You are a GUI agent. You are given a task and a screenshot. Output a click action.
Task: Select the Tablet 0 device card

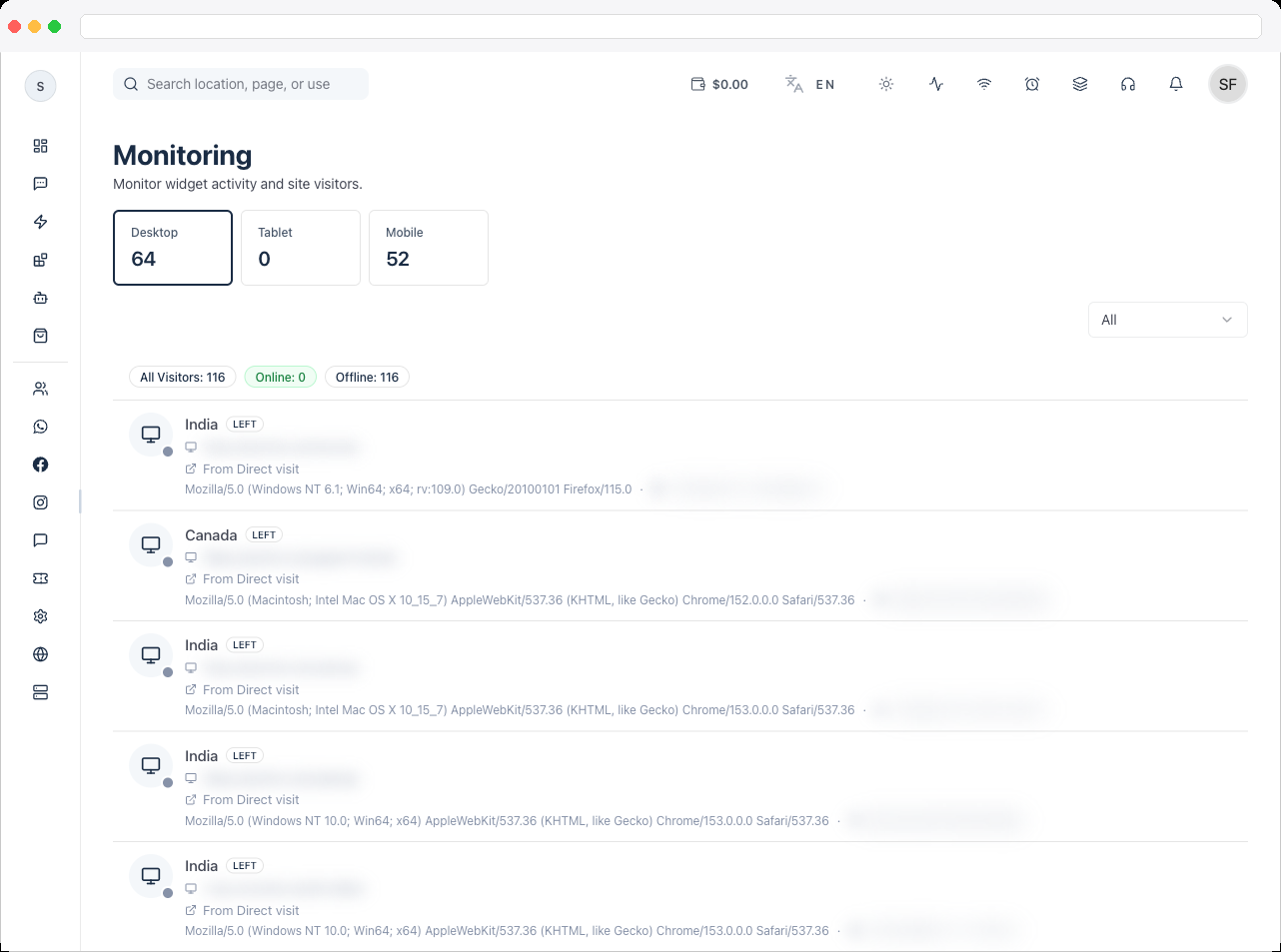[301, 248]
